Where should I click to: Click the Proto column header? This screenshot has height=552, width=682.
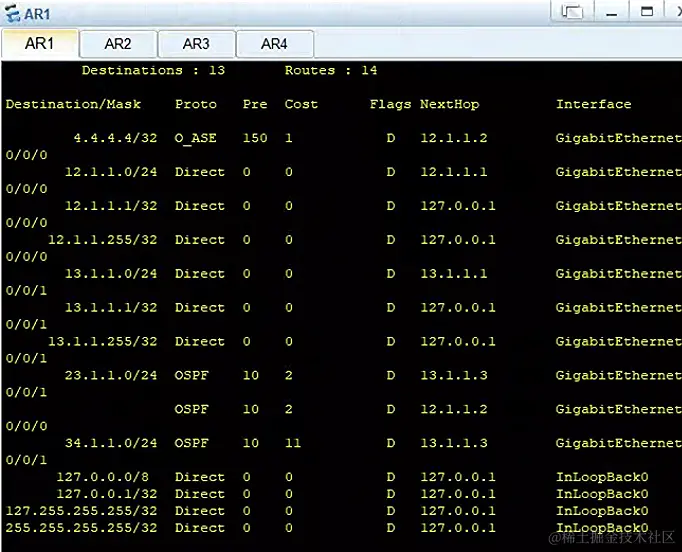coord(196,104)
